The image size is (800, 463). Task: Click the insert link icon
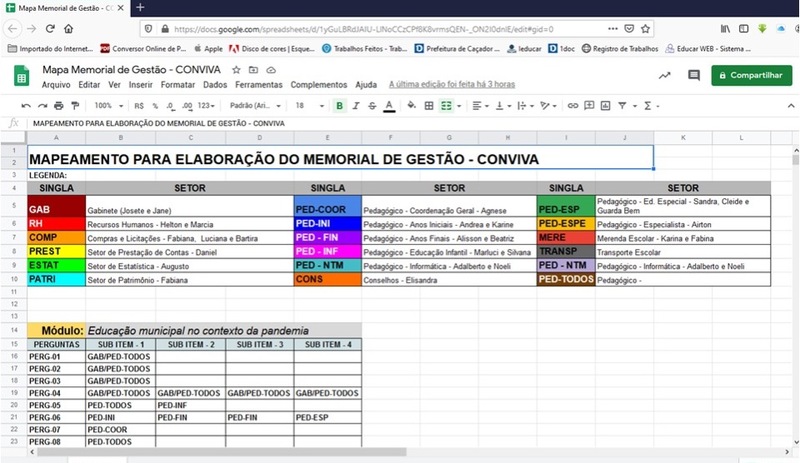(x=573, y=105)
